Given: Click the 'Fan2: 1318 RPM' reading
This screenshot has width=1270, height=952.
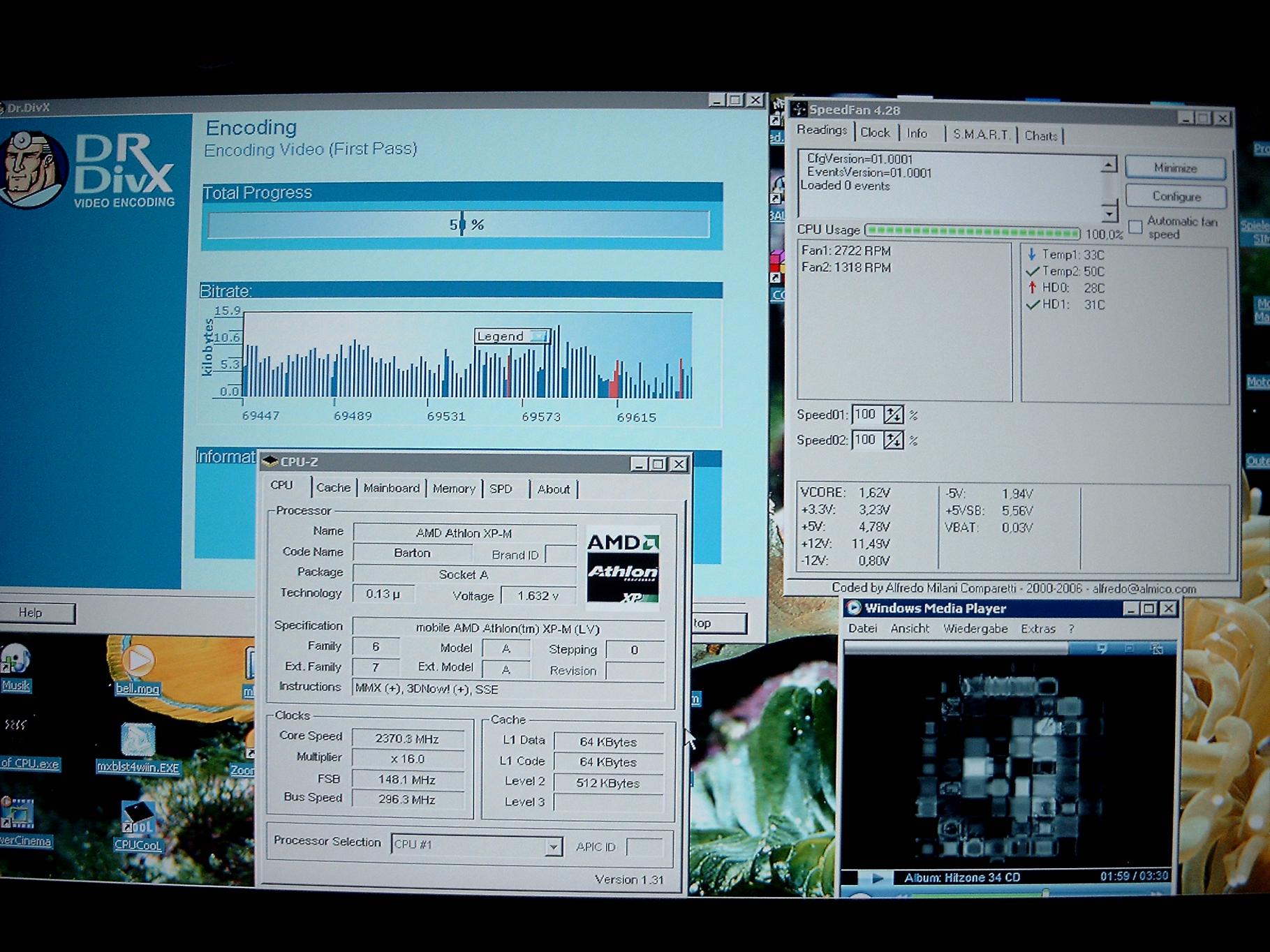Looking at the screenshot, I should pyautogui.click(x=846, y=267).
